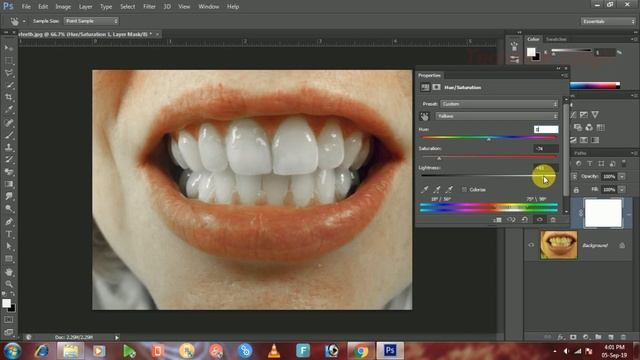
Task: Click the layer mask icon beside Hue/Saturation
Action: (x=436, y=87)
